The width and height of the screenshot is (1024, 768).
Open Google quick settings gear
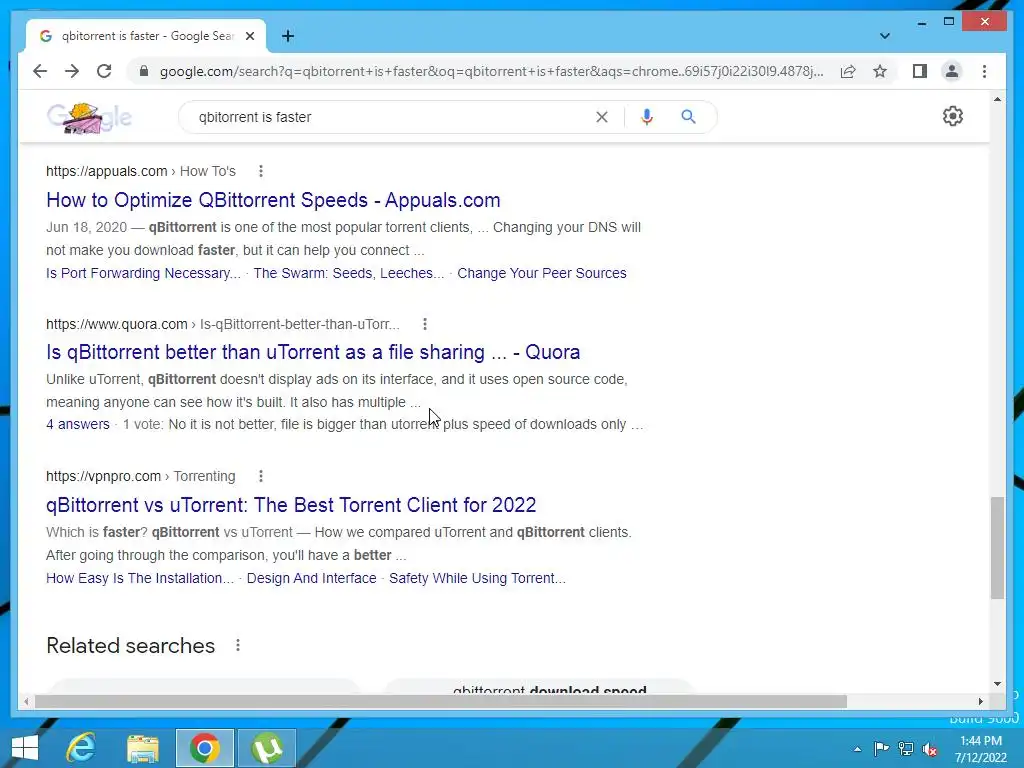click(x=953, y=116)
